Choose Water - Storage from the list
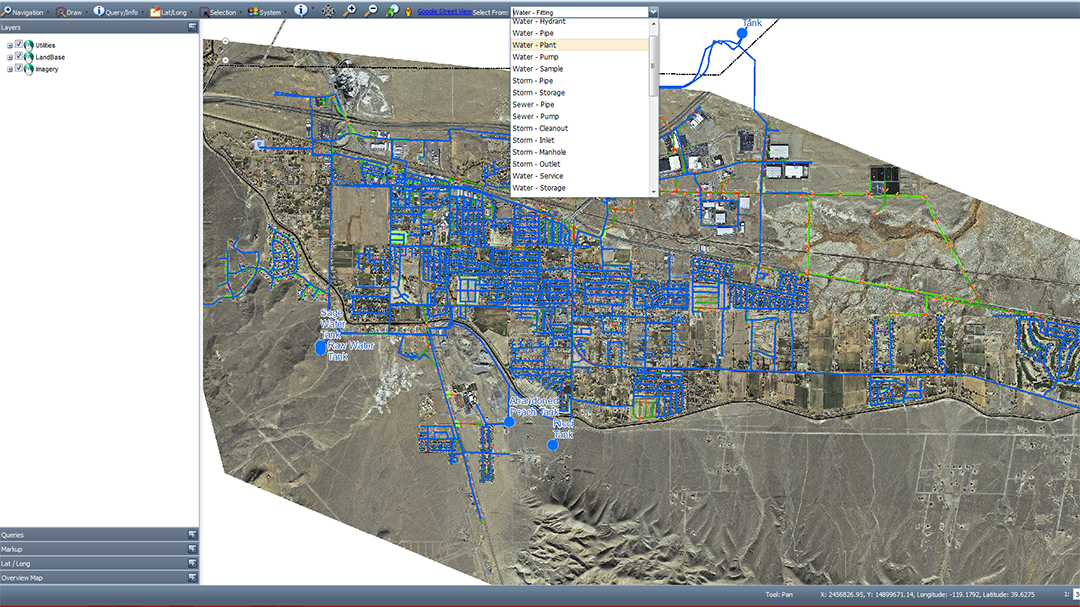 click(579, 187)
